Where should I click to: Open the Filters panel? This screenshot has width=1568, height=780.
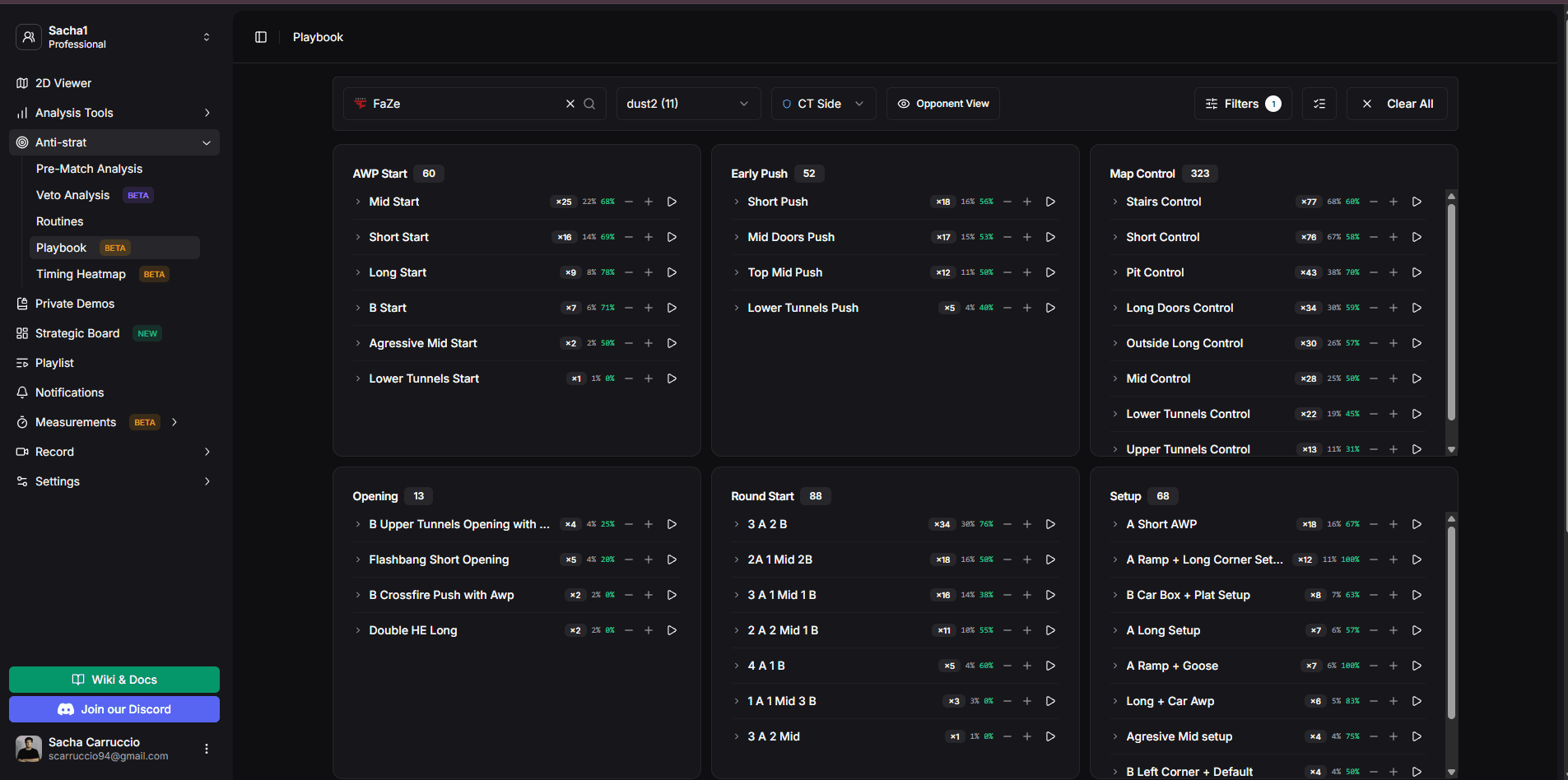click(x=1242, y=104)
